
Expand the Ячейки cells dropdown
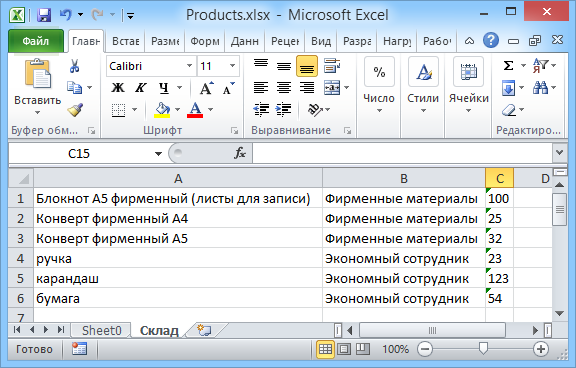click(x=468, y=110)
